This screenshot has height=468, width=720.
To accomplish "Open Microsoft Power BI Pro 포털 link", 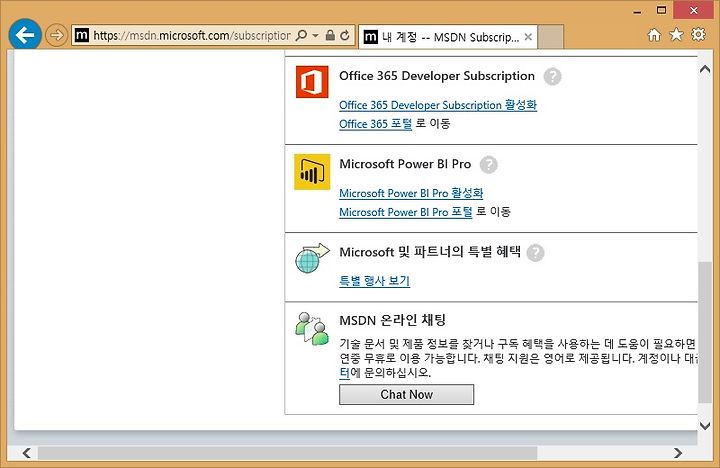I will [x=405, y=212].
